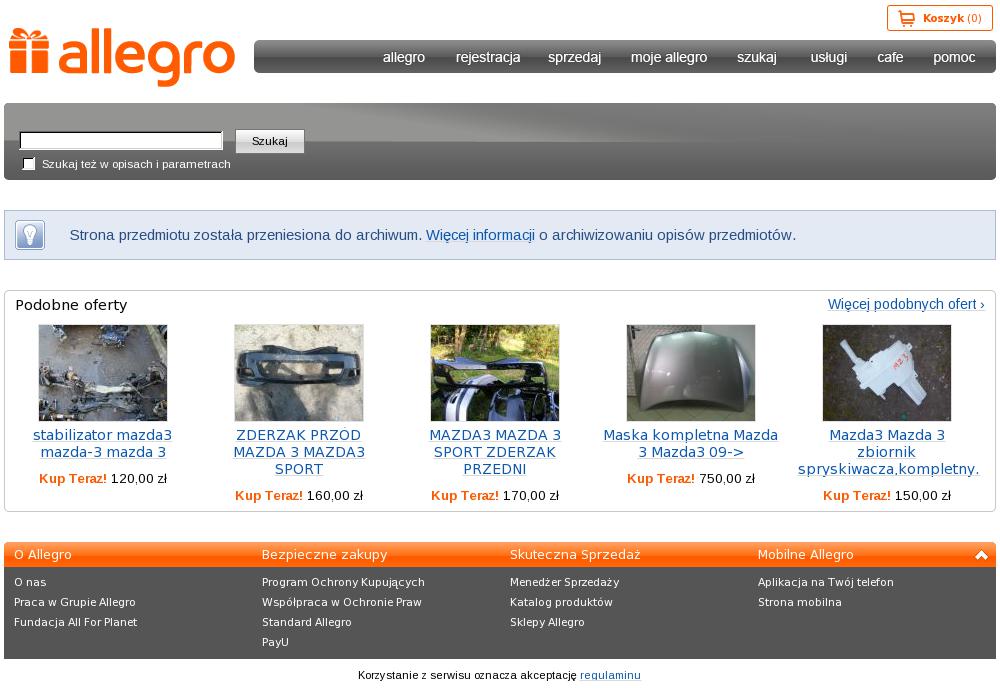The height and width of the screenshot is (695, 1000).
Task: Open the sprzedaj menu item
Action: click(575, 57)
